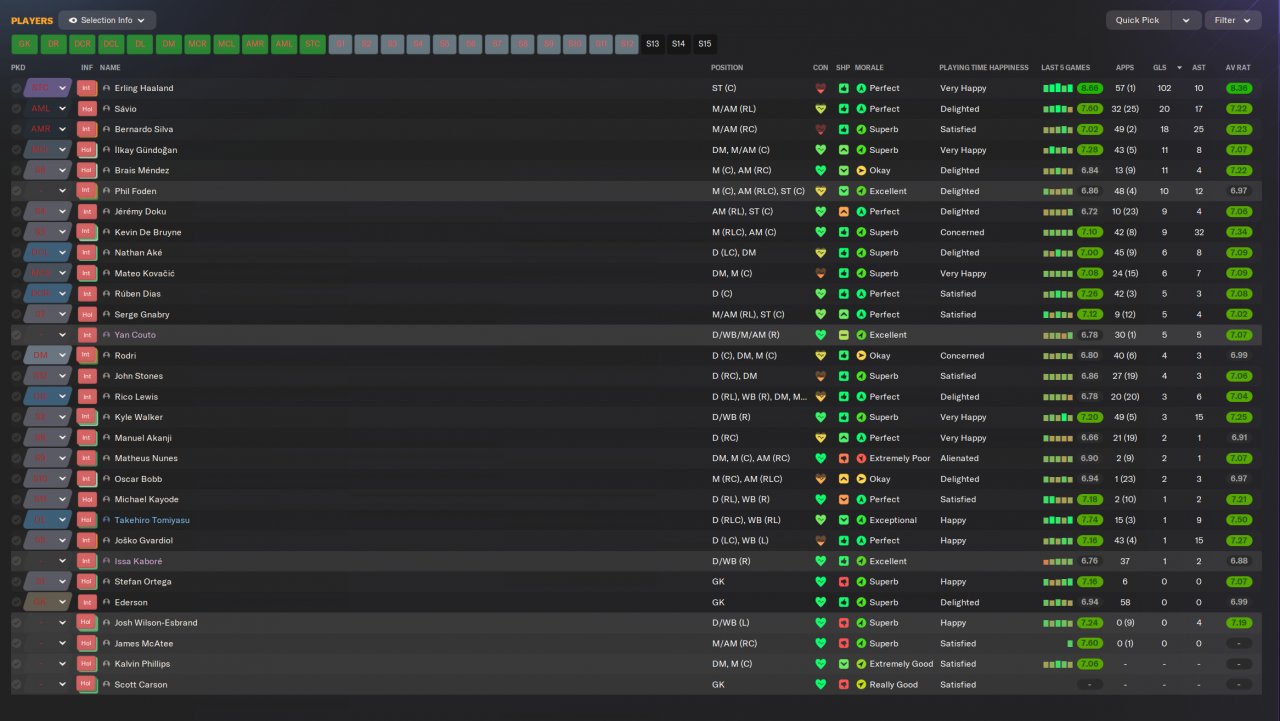Toggle the picked checkmark for Sávio

pyautogui.click(x=16, y=109)
